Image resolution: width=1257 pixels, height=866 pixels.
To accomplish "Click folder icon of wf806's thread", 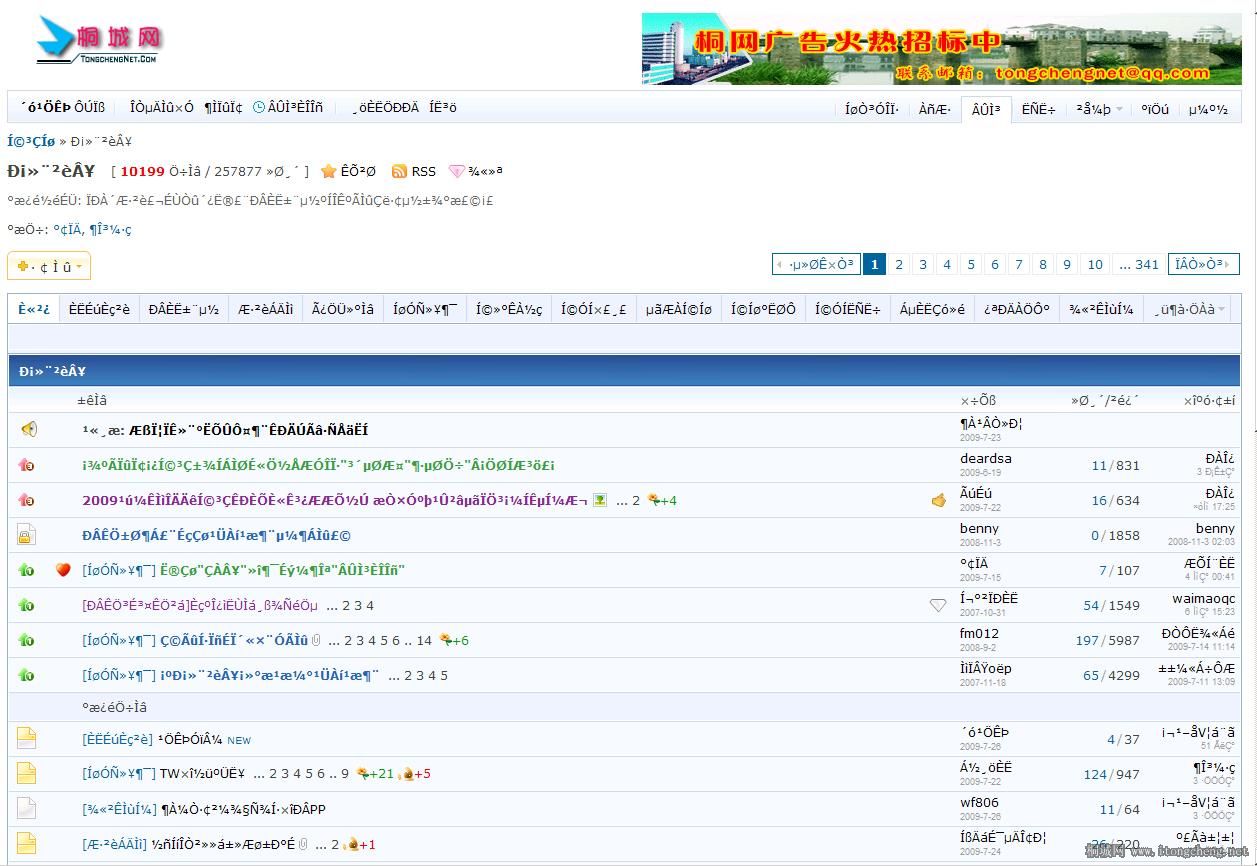I will 27,809.
